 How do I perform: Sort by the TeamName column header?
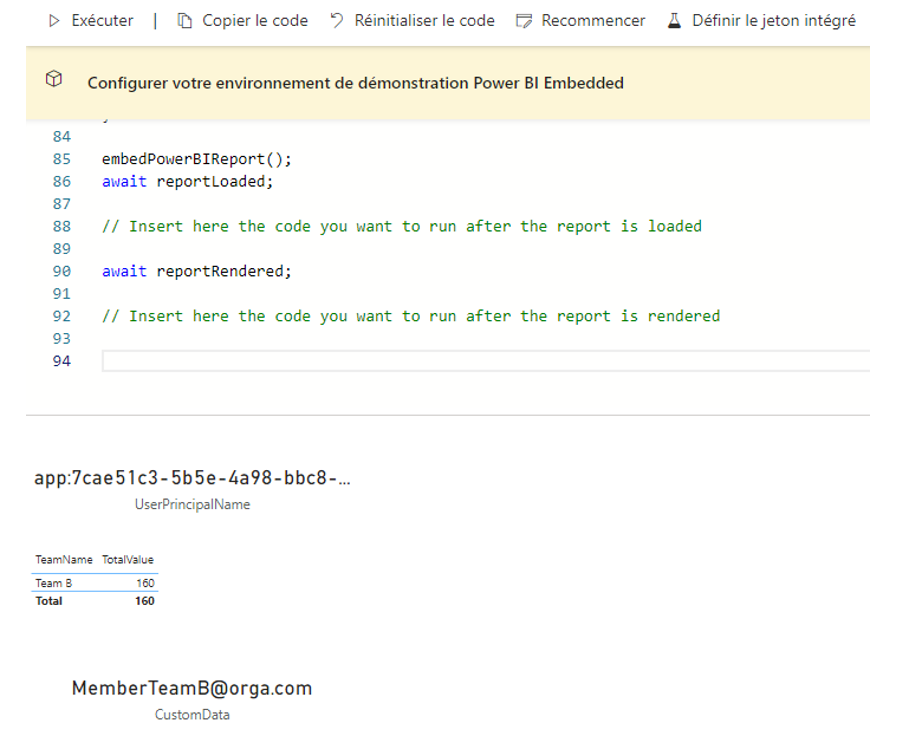tap(63, 559)
